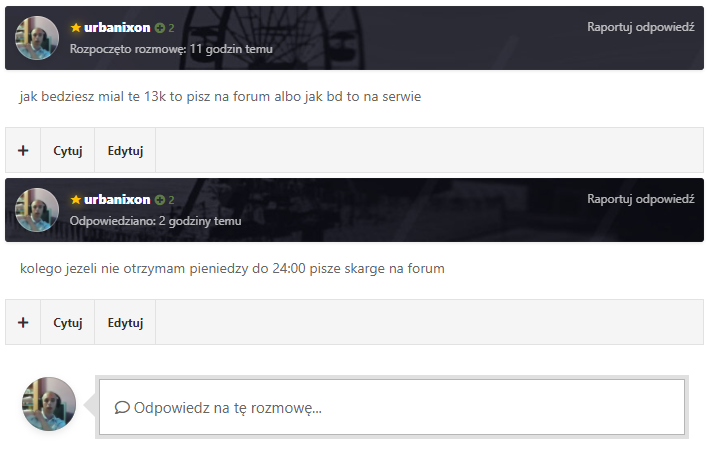The height and width of the screenshot is (456, 710).
Task: Click the green reputation badge in the second post
Action: click(164, 200)
